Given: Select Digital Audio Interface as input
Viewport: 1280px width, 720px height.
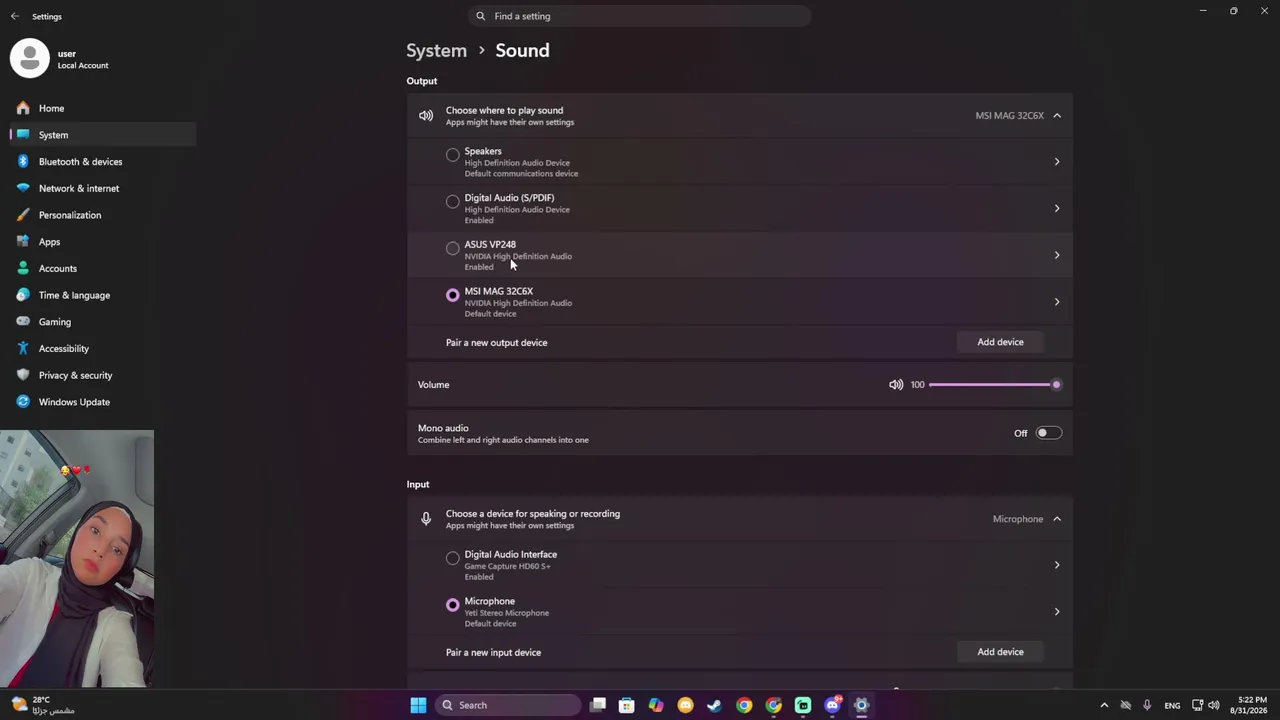Looking at the screenshot, I should pyautogui.click(x=453, y=558).
